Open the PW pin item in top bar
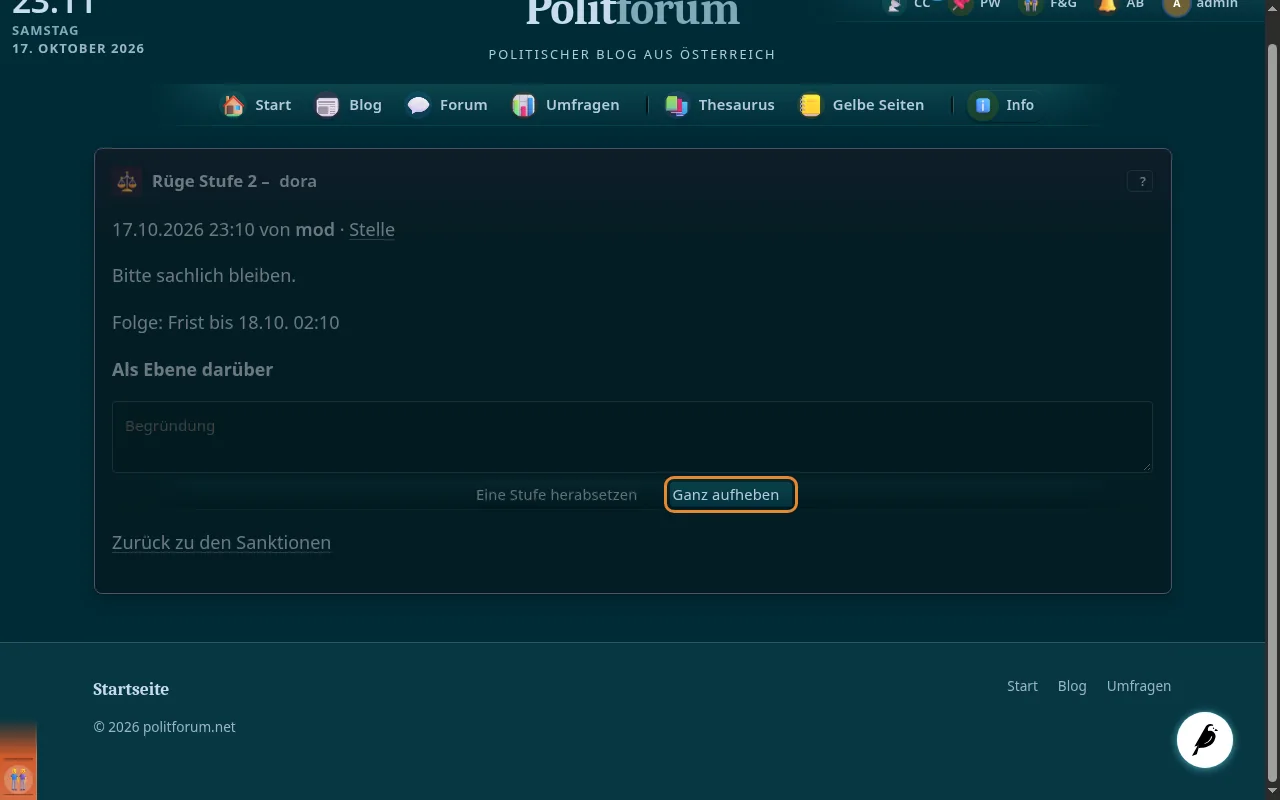This screenshot has width=1280, height=800. click(x=975, y=5)
